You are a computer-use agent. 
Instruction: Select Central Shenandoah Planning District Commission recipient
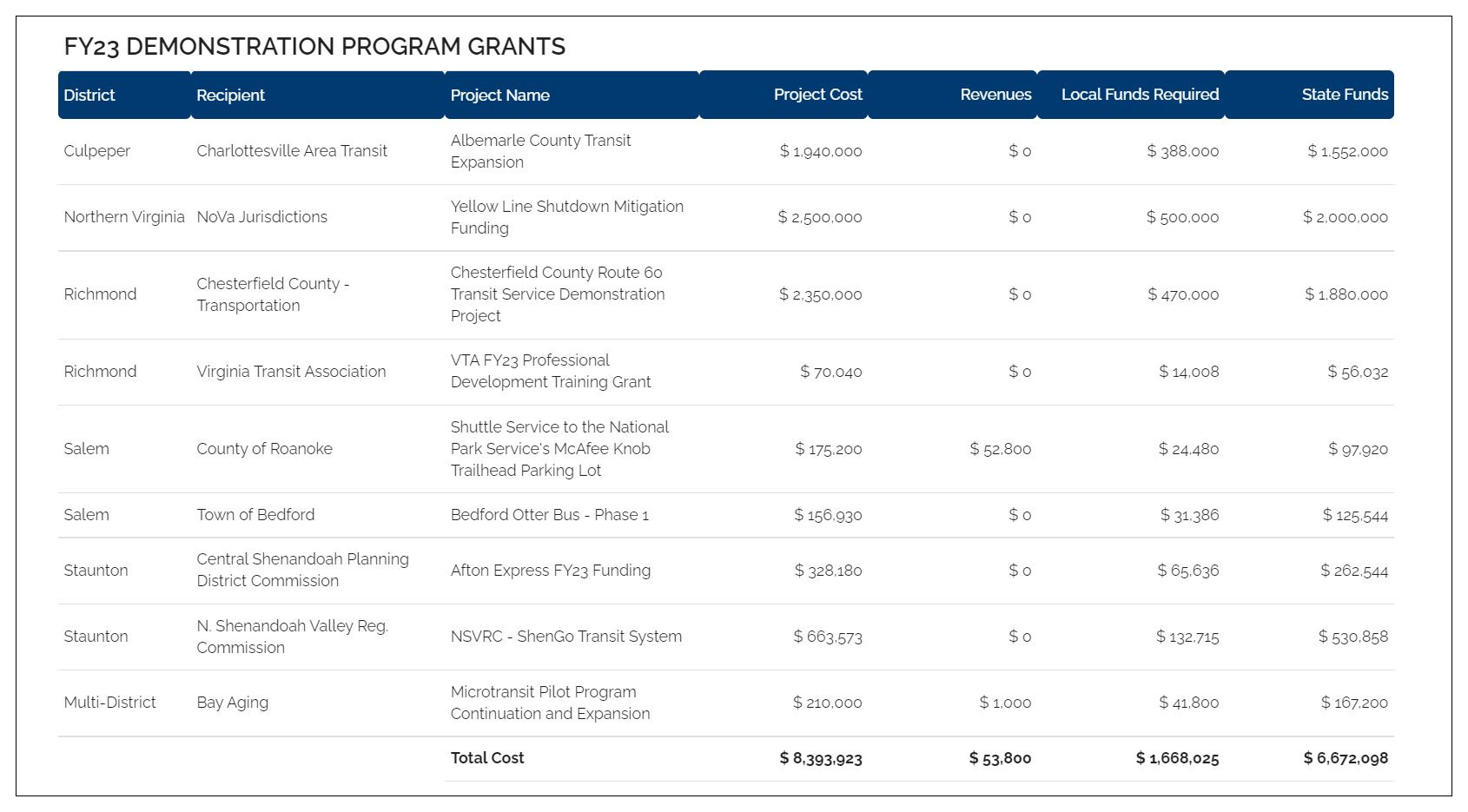(302, 571)
